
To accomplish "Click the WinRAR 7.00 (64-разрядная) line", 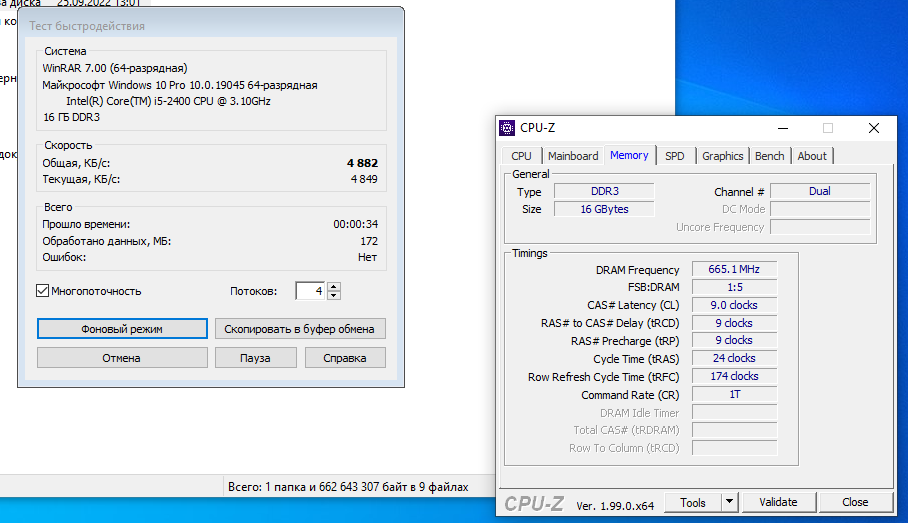I will (115, 68).
